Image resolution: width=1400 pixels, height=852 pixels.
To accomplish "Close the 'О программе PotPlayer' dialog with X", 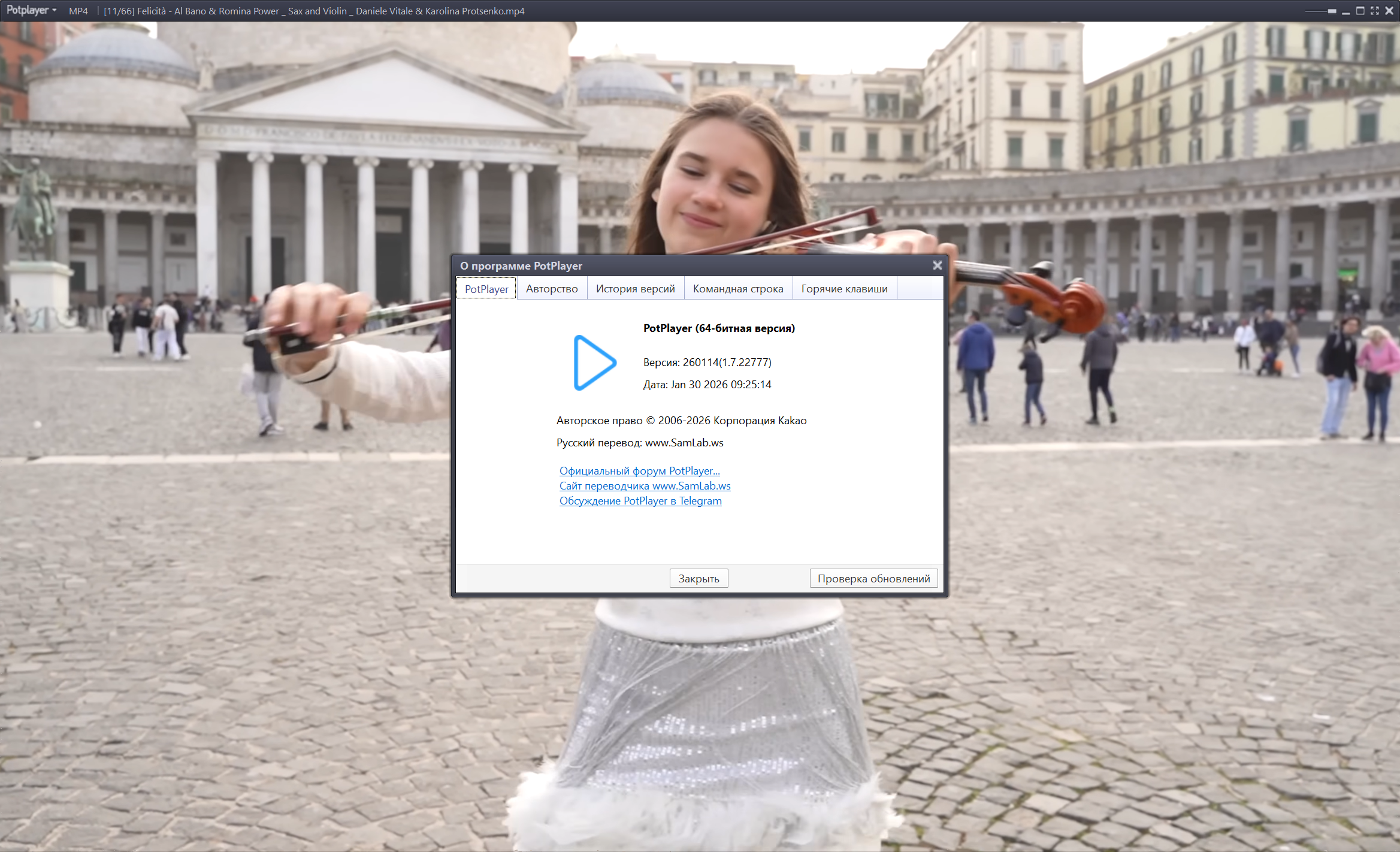I will point(937,265).
